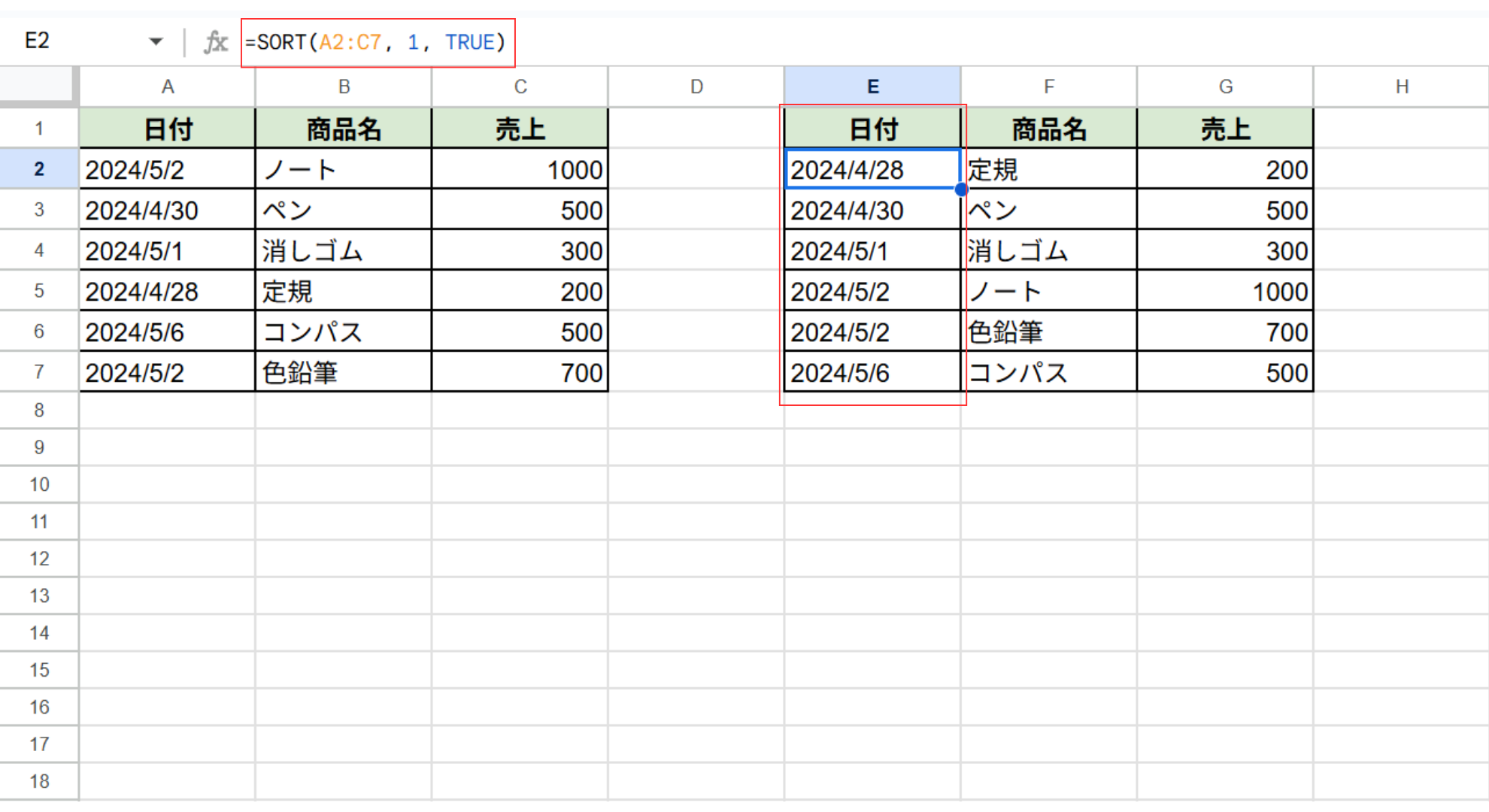Click header cell 売上 in column C
This screenshot has width=1489, height=812.
(520, 129)
